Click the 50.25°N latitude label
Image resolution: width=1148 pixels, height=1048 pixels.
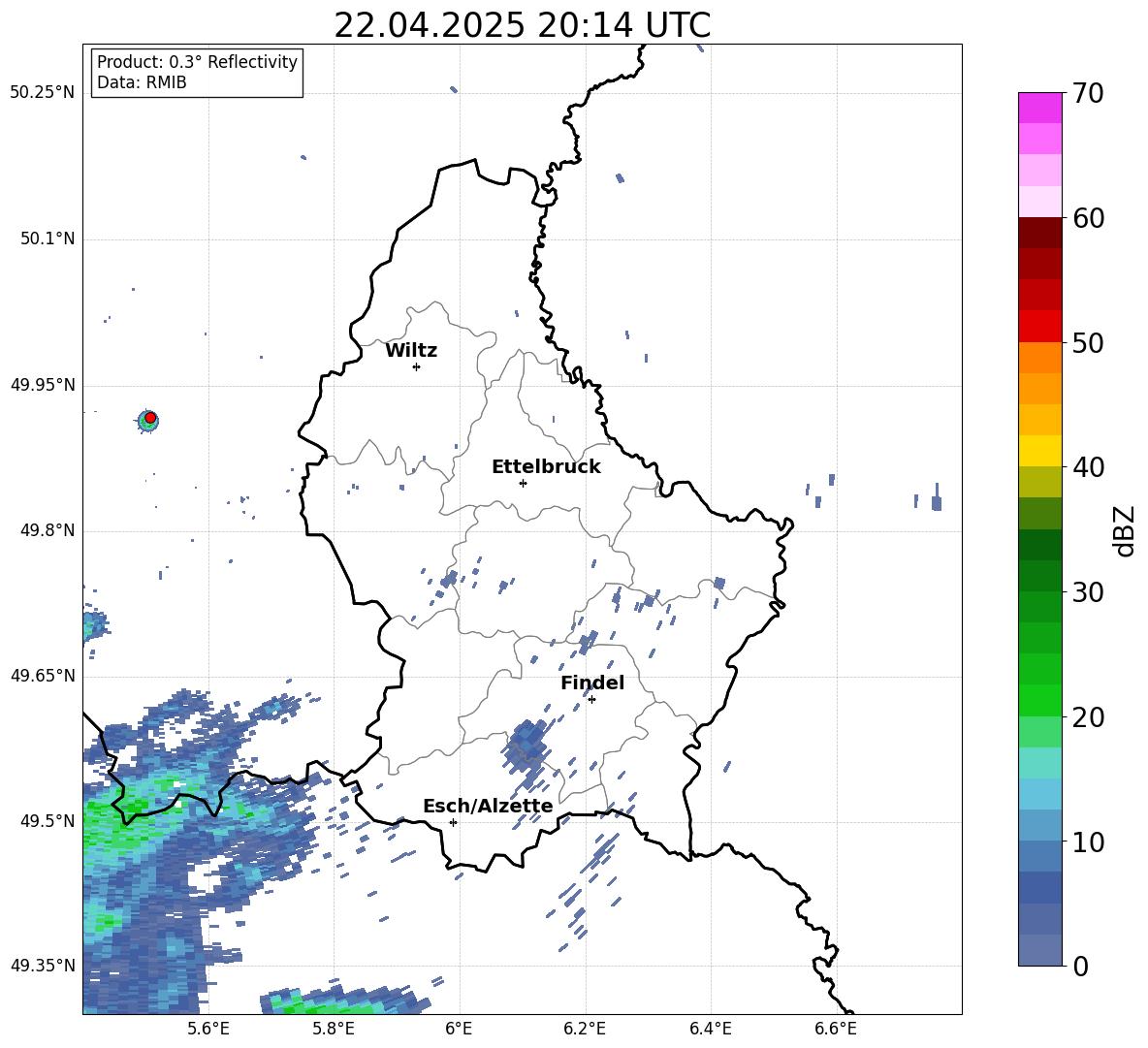tap(42, 93)
